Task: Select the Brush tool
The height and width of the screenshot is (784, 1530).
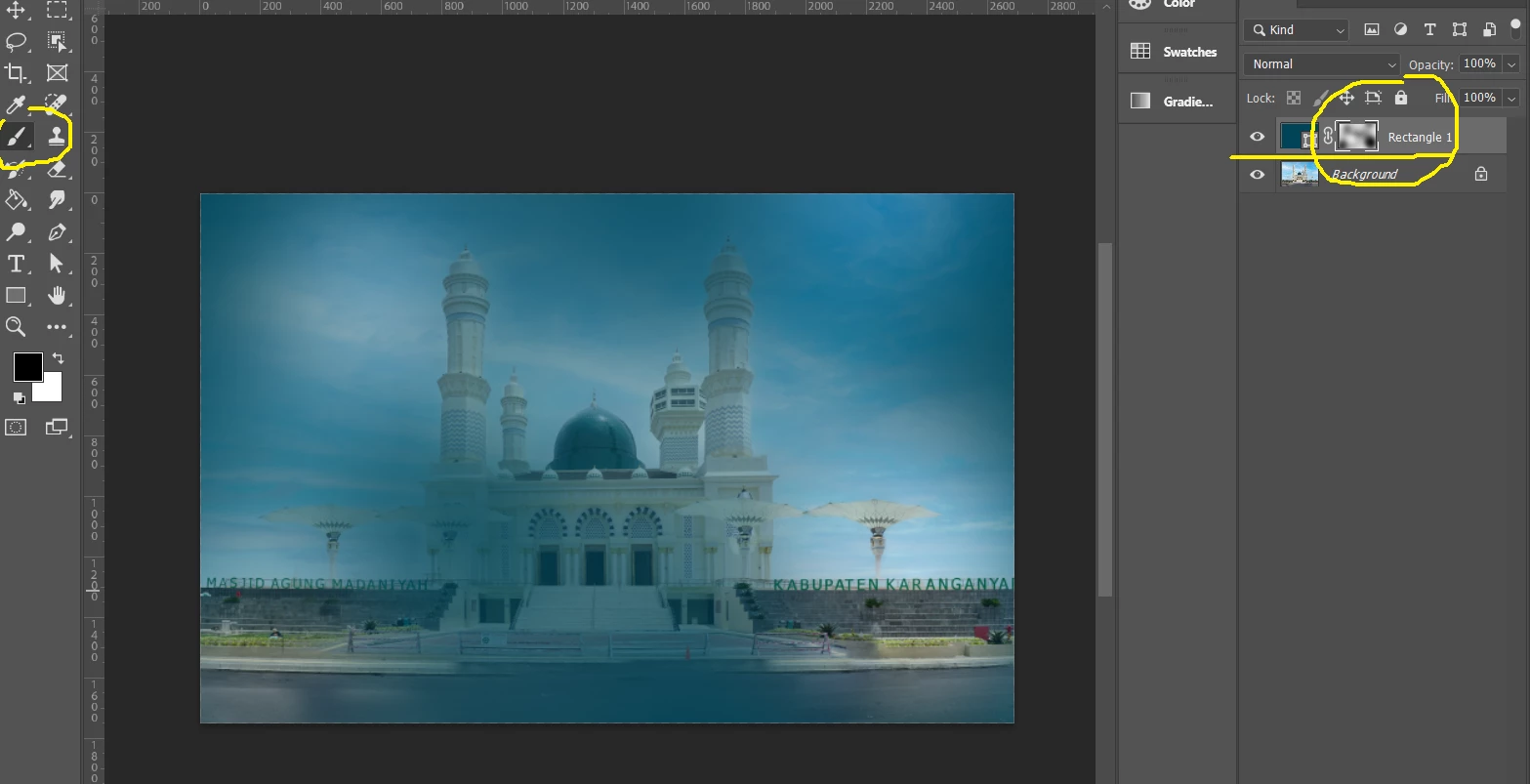Action: coord(16,136)
